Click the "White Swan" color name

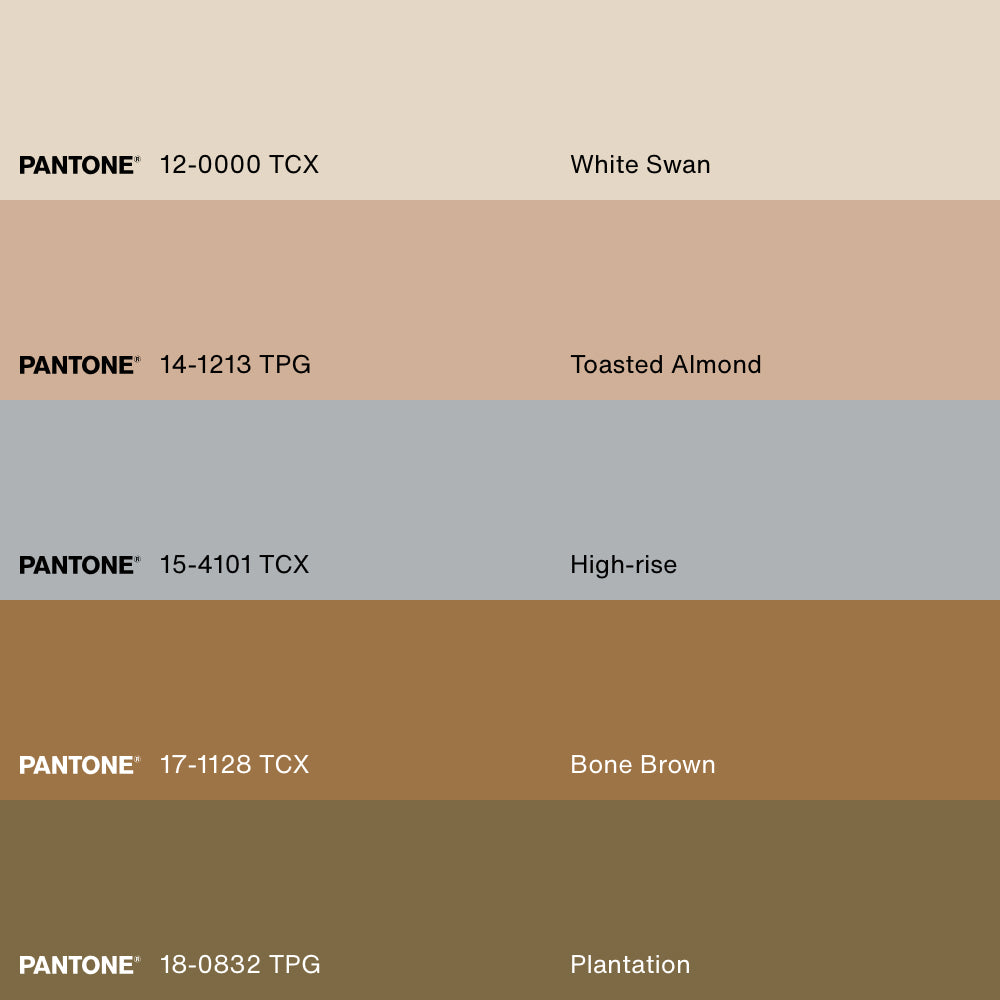(x=640, y=165)
